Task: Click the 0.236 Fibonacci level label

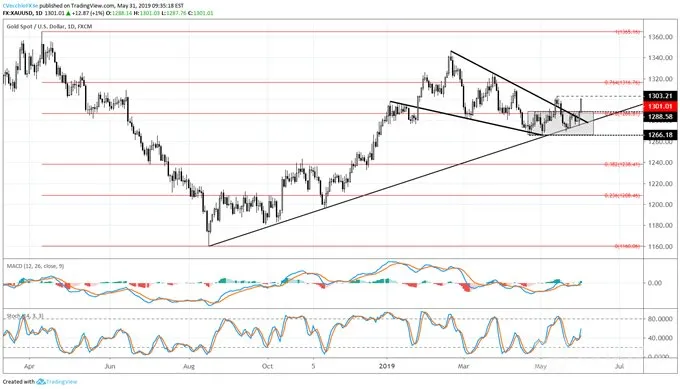Action: [x=622, y=196]
